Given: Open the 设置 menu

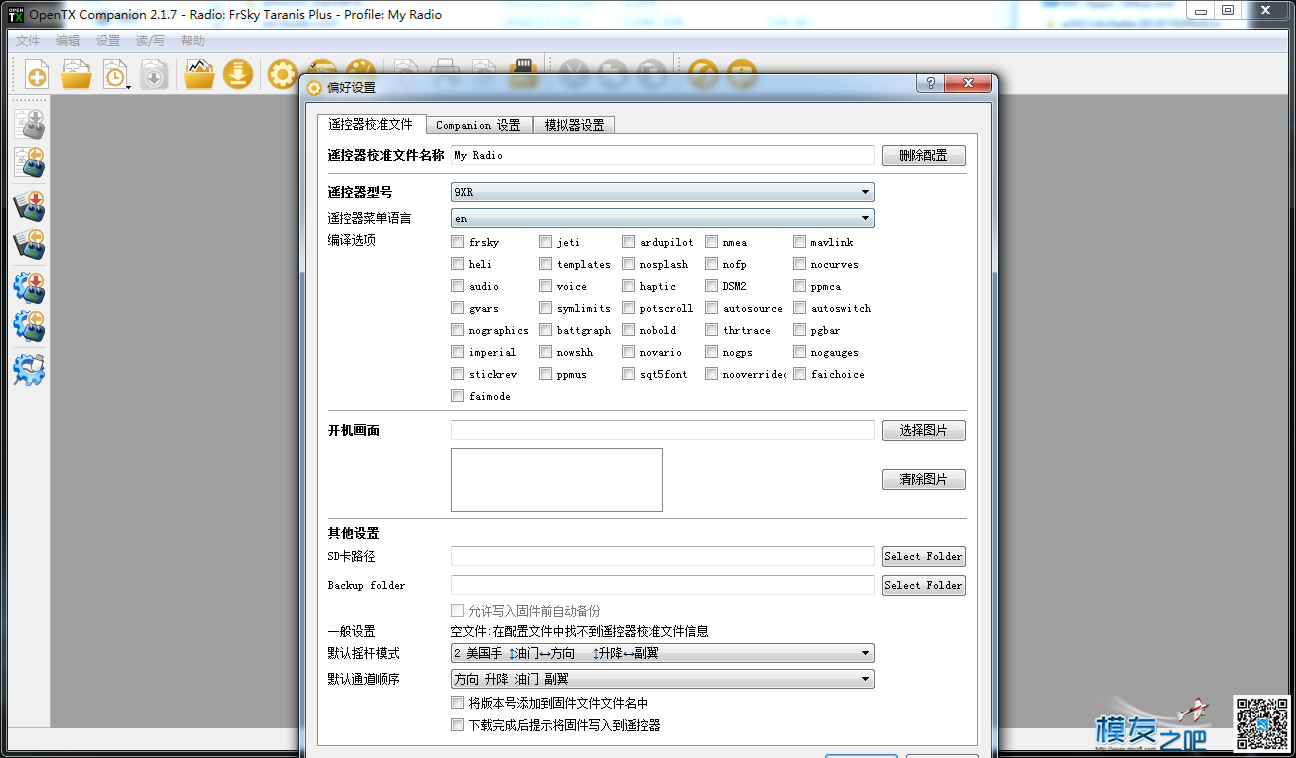Looking at the screenshot, I should pos(108,41).
